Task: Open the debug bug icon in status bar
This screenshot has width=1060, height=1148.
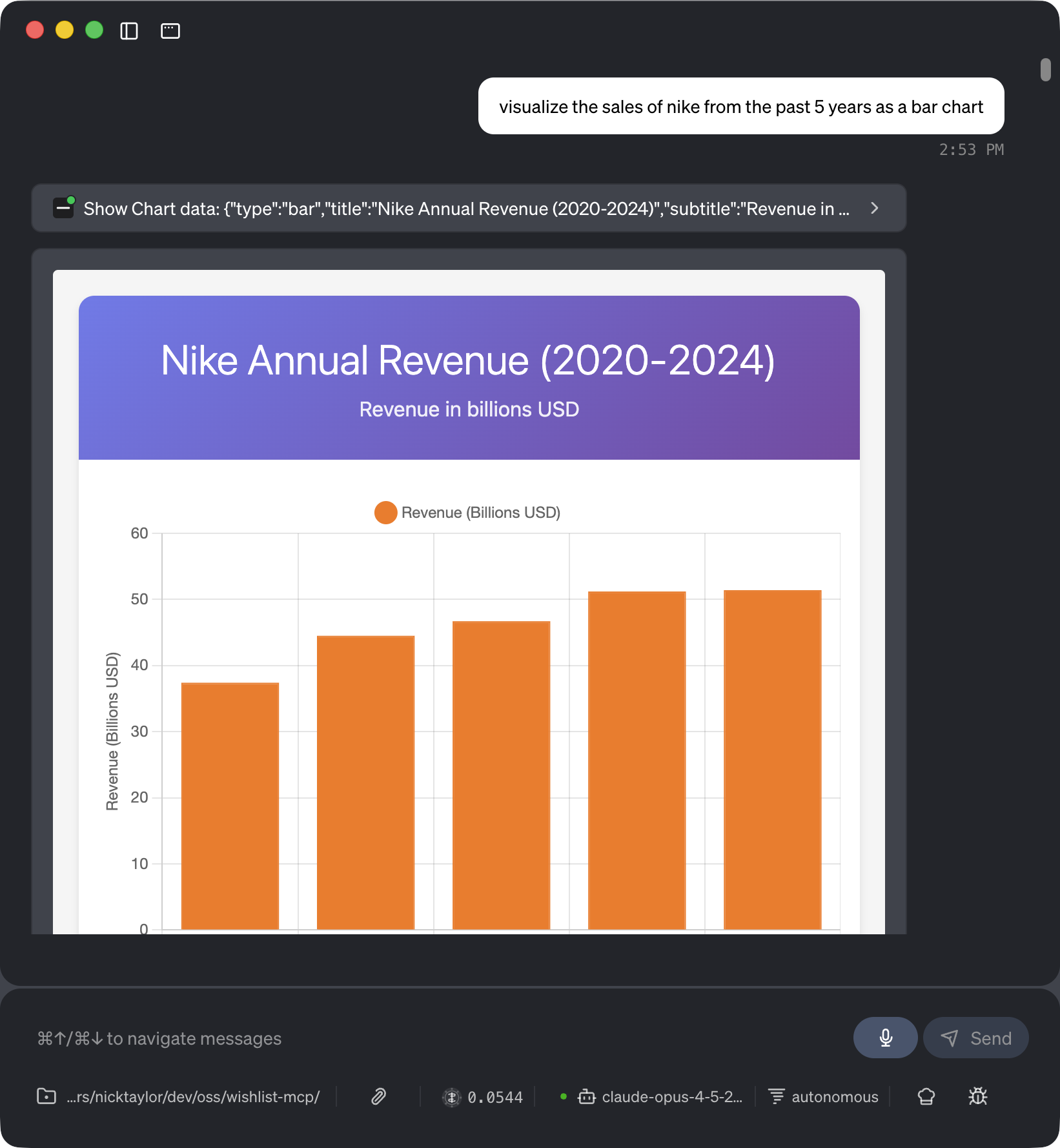Action: pos(979,1096)
